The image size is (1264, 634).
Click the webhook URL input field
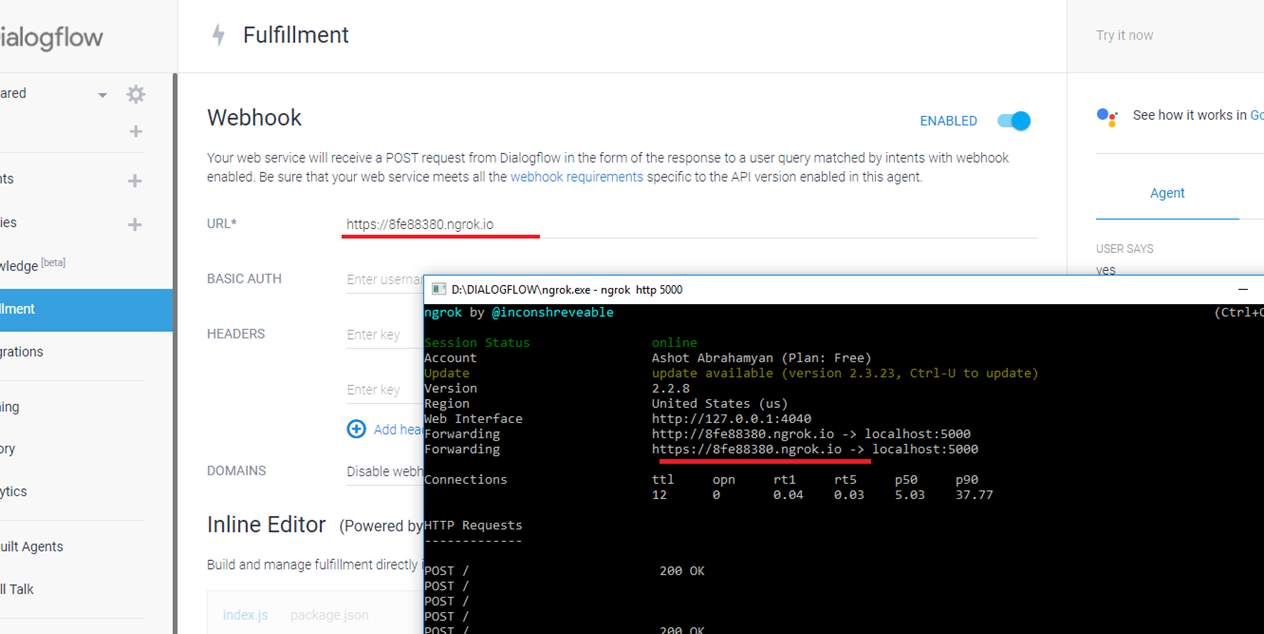[690, 224]
